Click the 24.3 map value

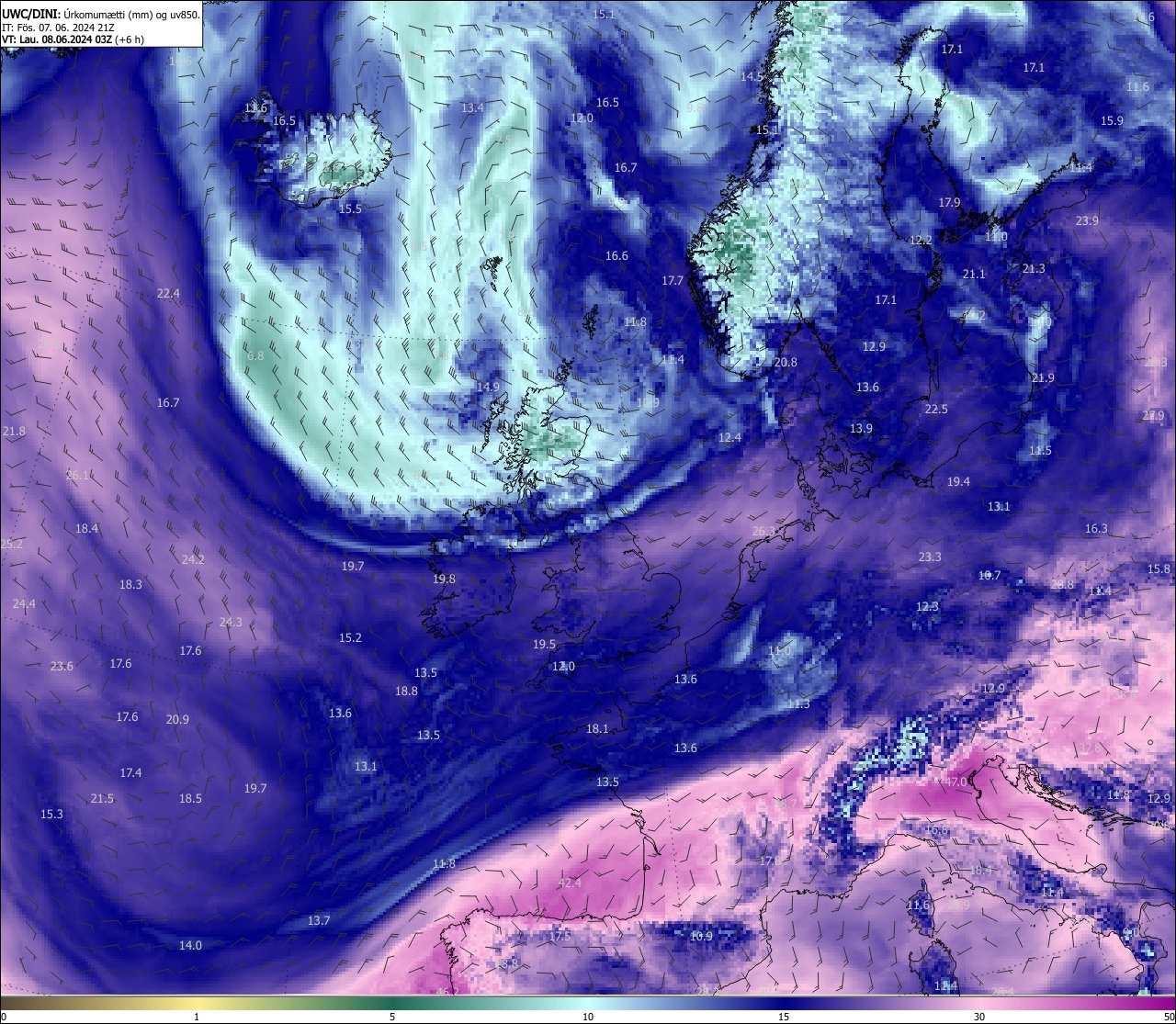click(x=231, y=623)
